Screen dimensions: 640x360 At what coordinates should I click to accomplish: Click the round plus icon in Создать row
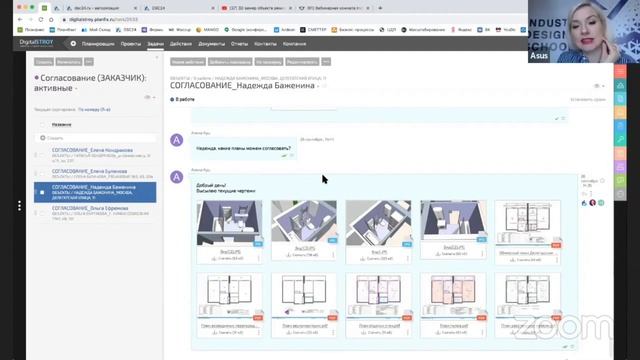coord(42,138)
